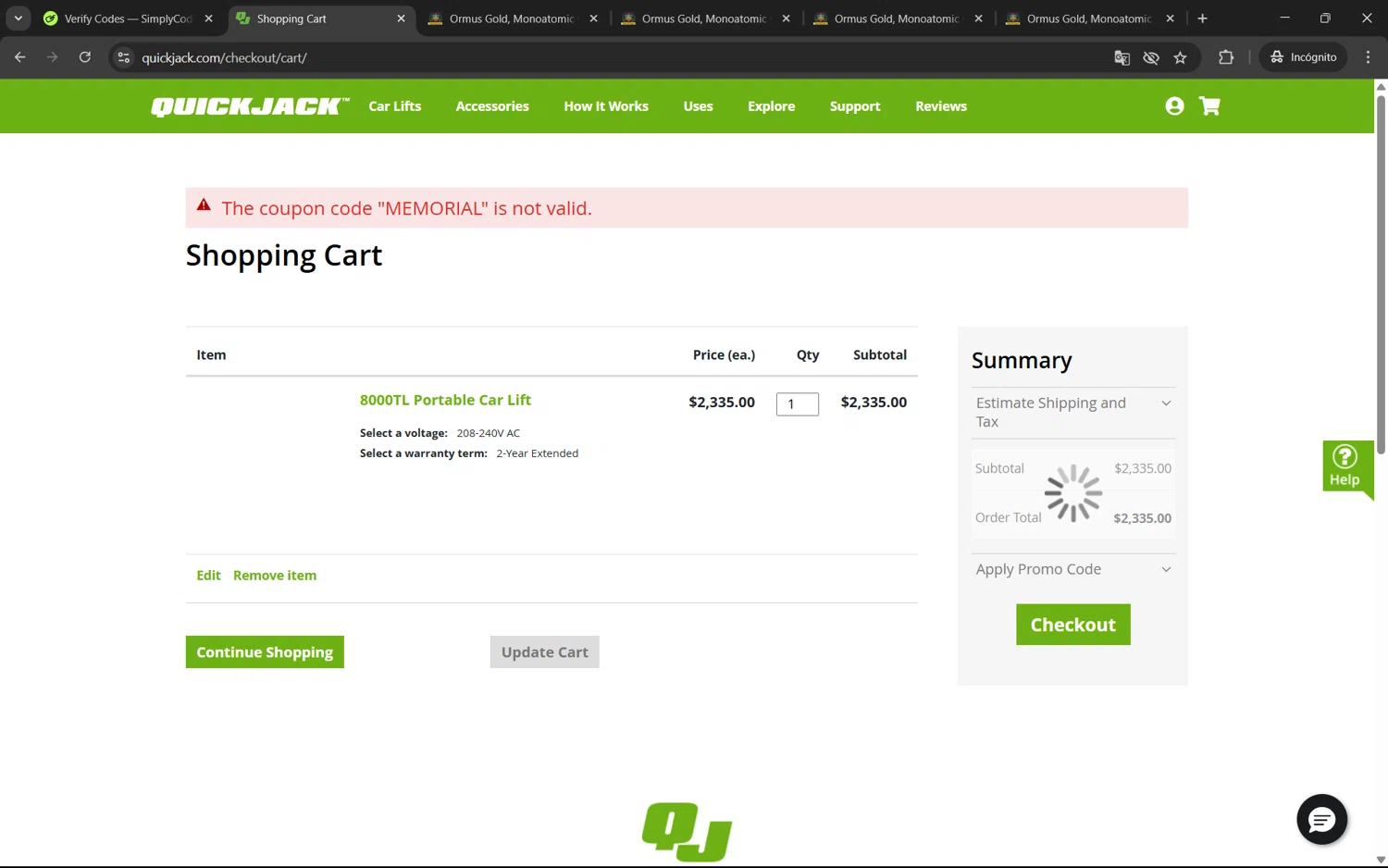Image resolution: width=1388 pixels, height=868 pixels.
Task: Open Explore menu item
Action: (x=772, y=106)
